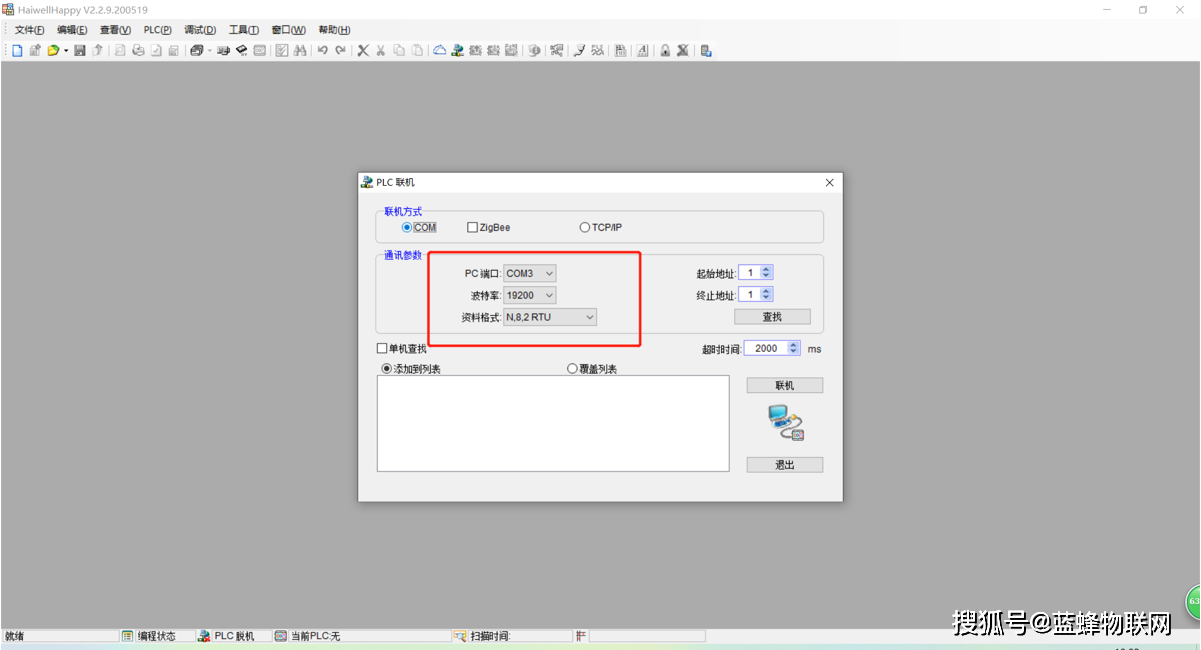Save project with the floppy disk icon

coord(79,50)
